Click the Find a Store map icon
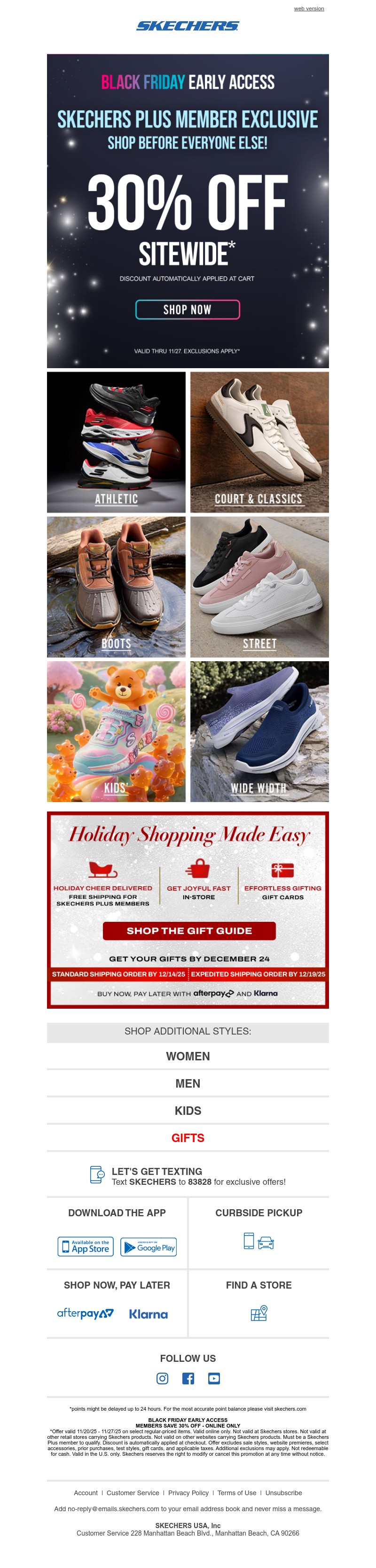This screenshot has height=1568, width=376. point(259,1313)
